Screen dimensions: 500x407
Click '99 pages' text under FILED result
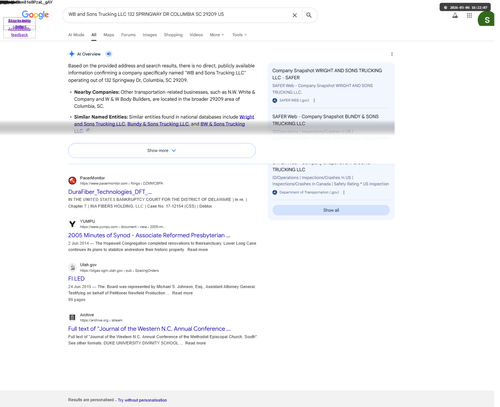pyautogui.click(x=77, y=300)
